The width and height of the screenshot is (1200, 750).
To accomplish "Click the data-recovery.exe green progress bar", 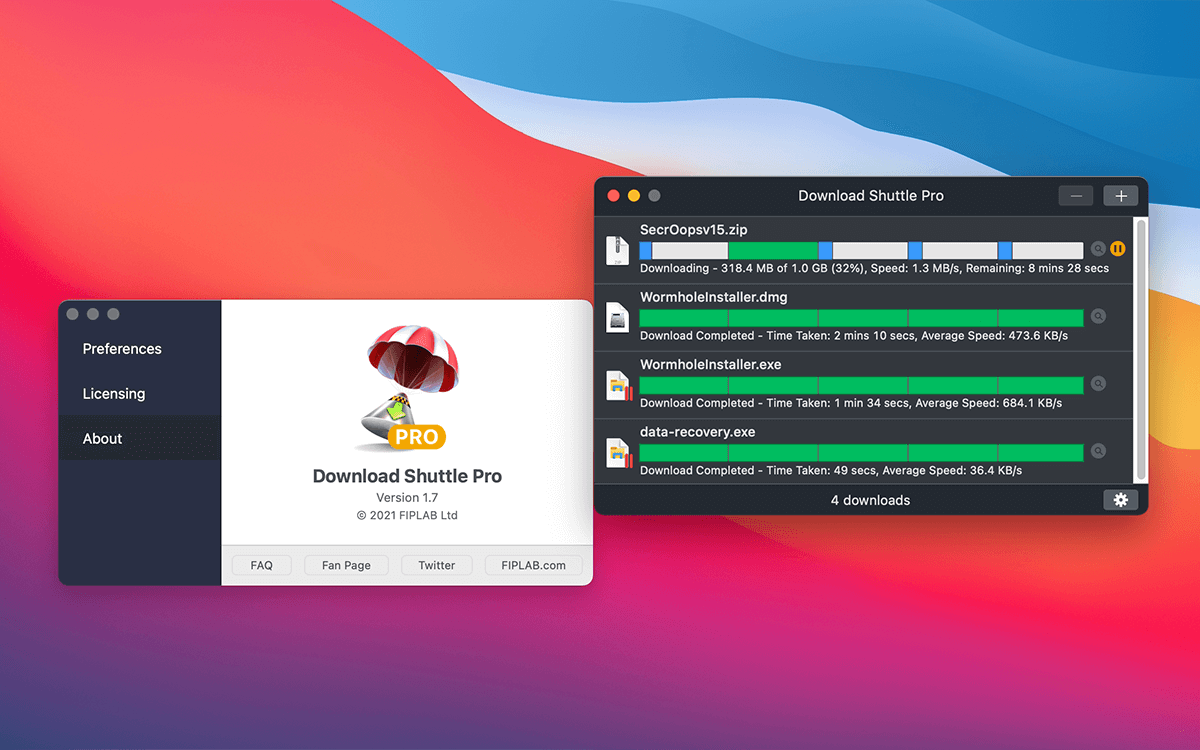I will (x=861, y=453).
